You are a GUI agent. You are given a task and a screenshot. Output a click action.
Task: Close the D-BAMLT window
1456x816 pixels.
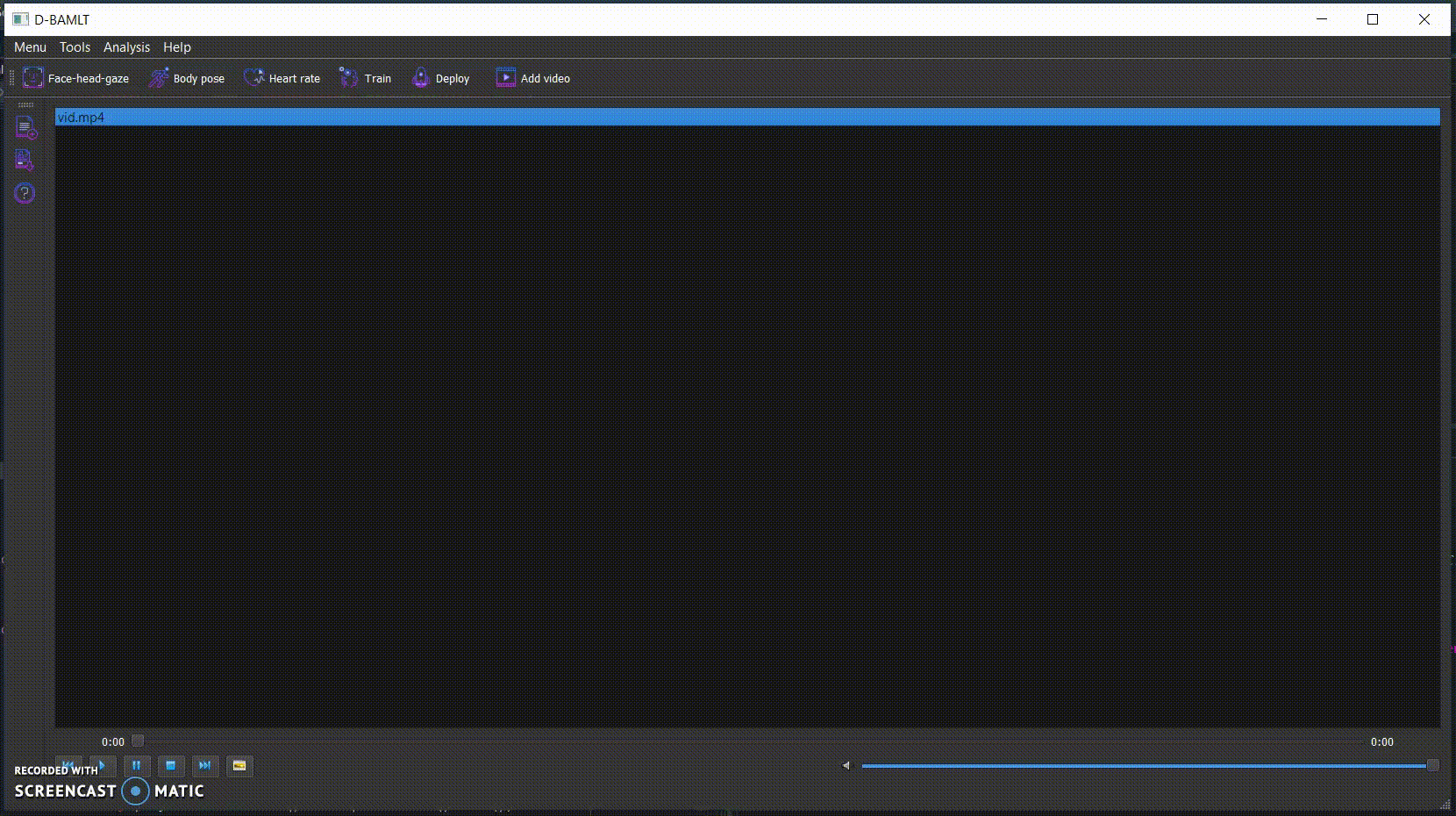point(1424,19)
